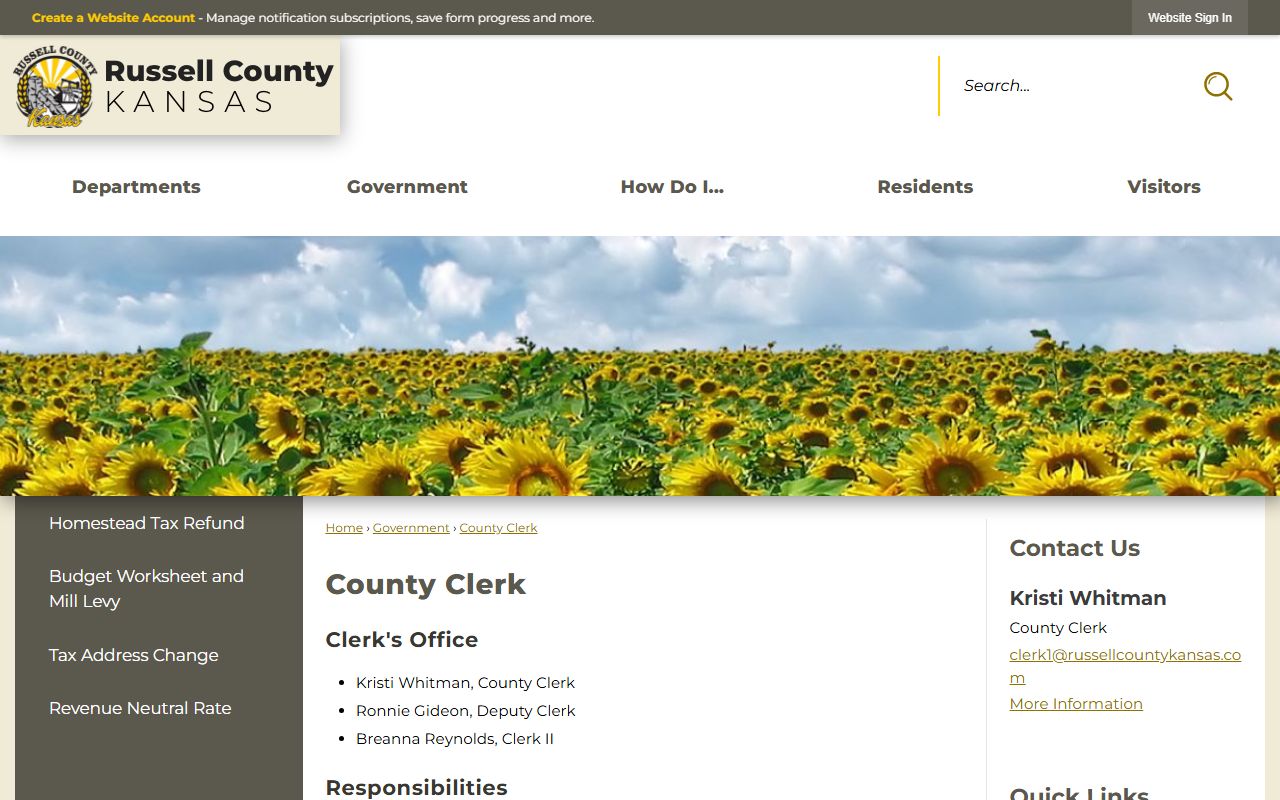Click the search magnifier icon

pyautogui.click(x=1217, y=86)
